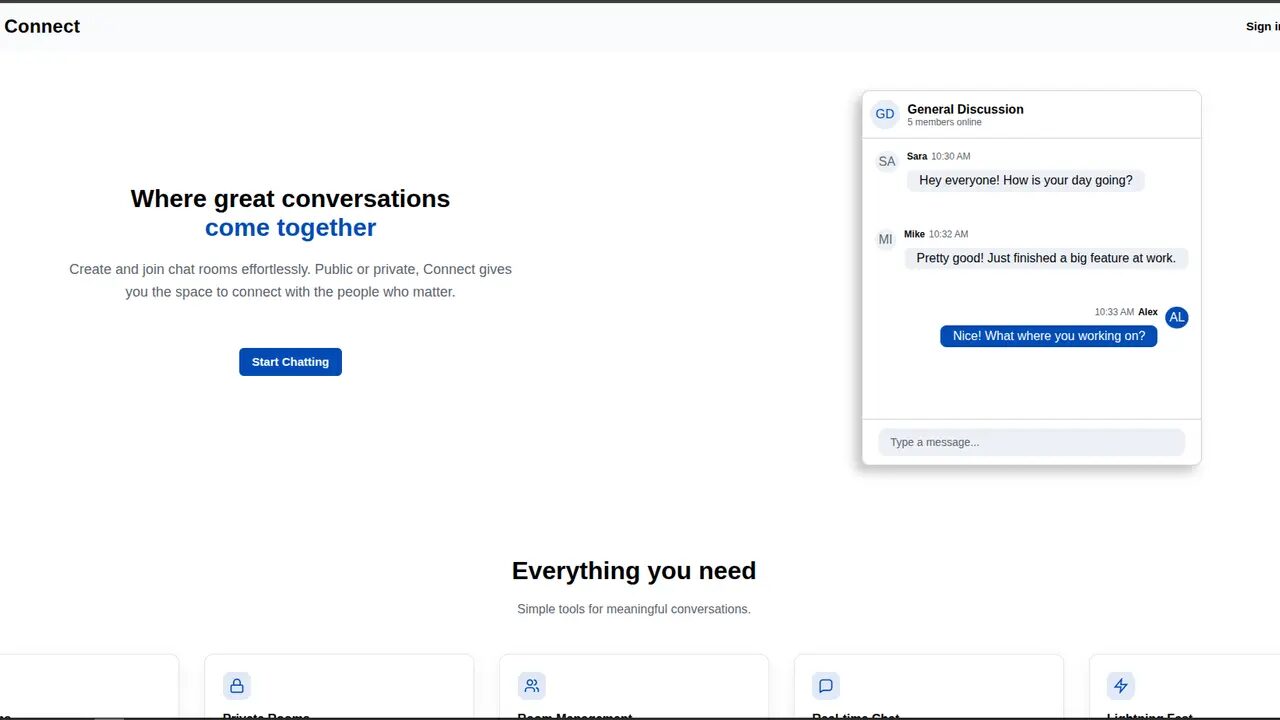Click the lock icon on the Private Rooms card
This screenshot has width=1280, height=720.
coord(237,686)
